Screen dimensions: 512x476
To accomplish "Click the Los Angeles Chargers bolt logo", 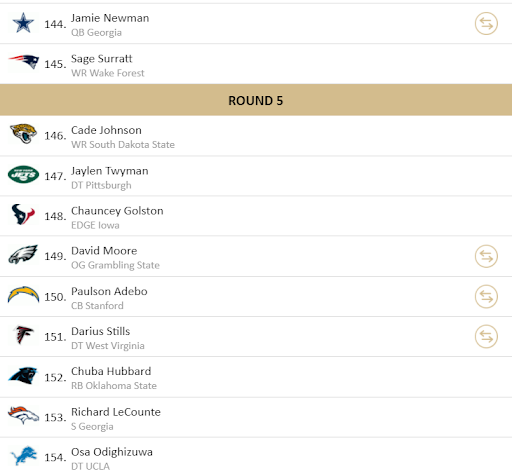I will click(x=23, y=294).
